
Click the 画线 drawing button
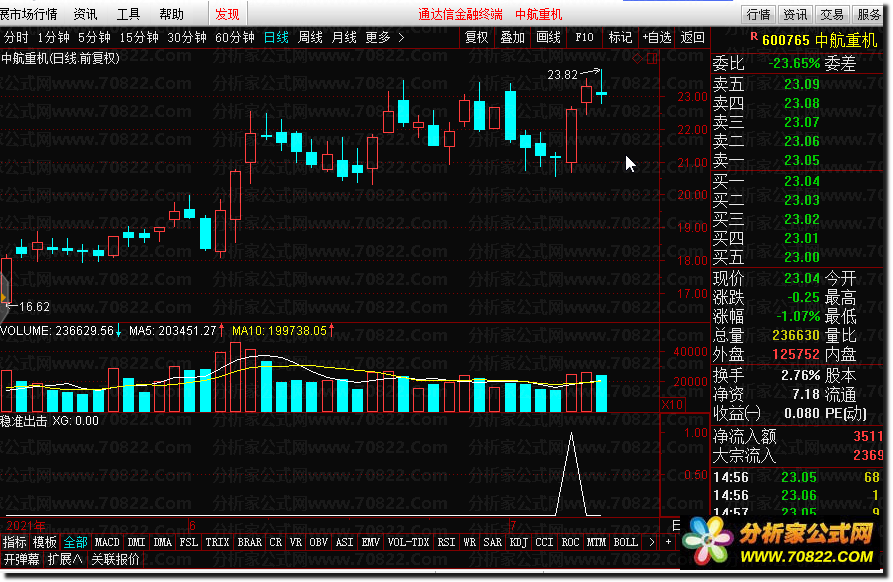pos(548,38)
